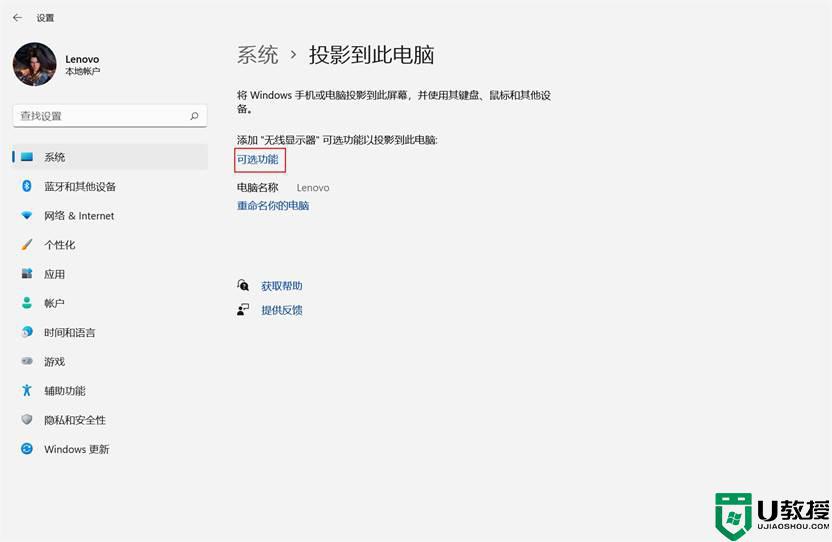
Task: Click the Apps icon in sidebar
Action: 27,274
